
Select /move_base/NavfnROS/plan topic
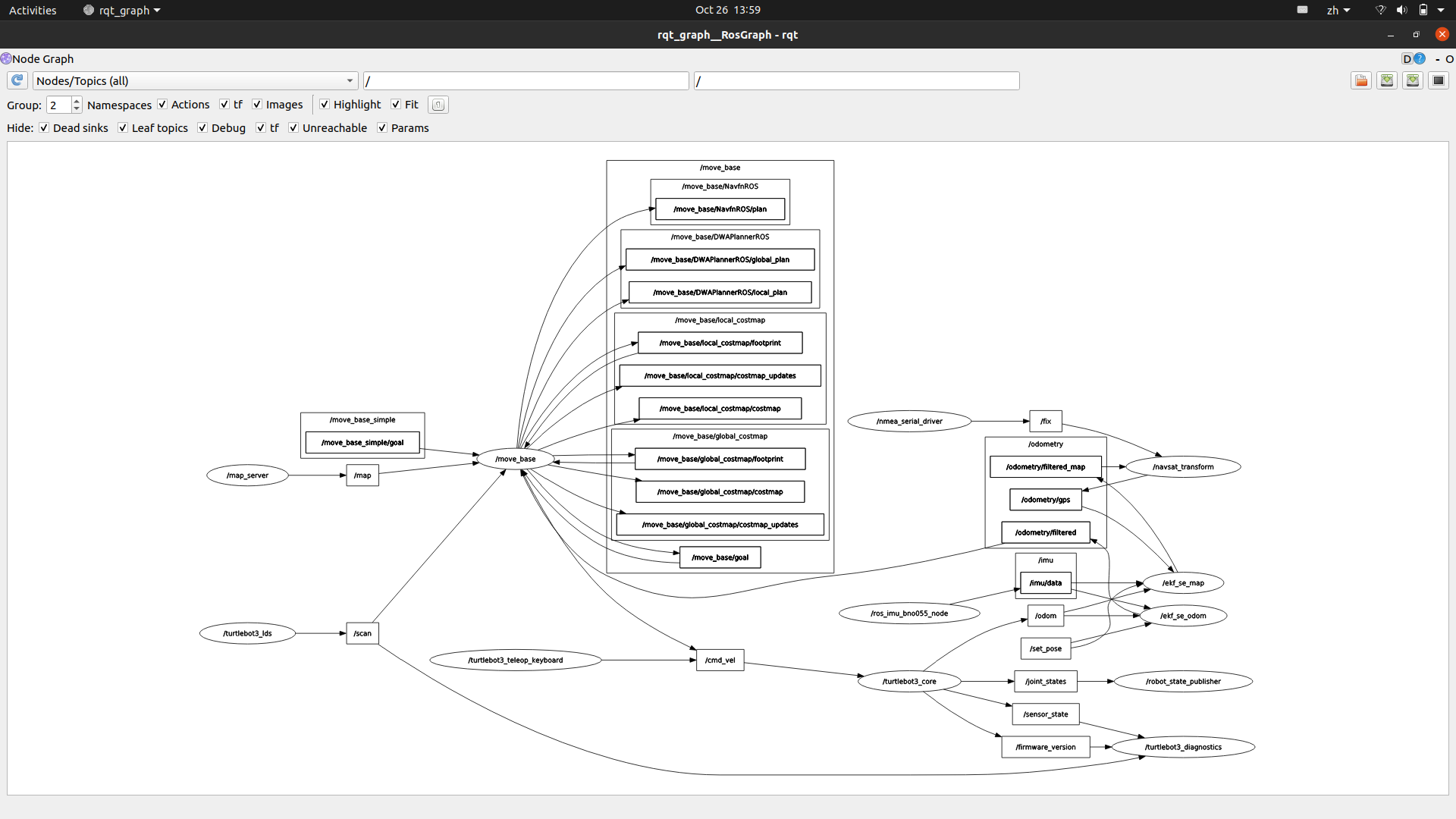(720, 209)
